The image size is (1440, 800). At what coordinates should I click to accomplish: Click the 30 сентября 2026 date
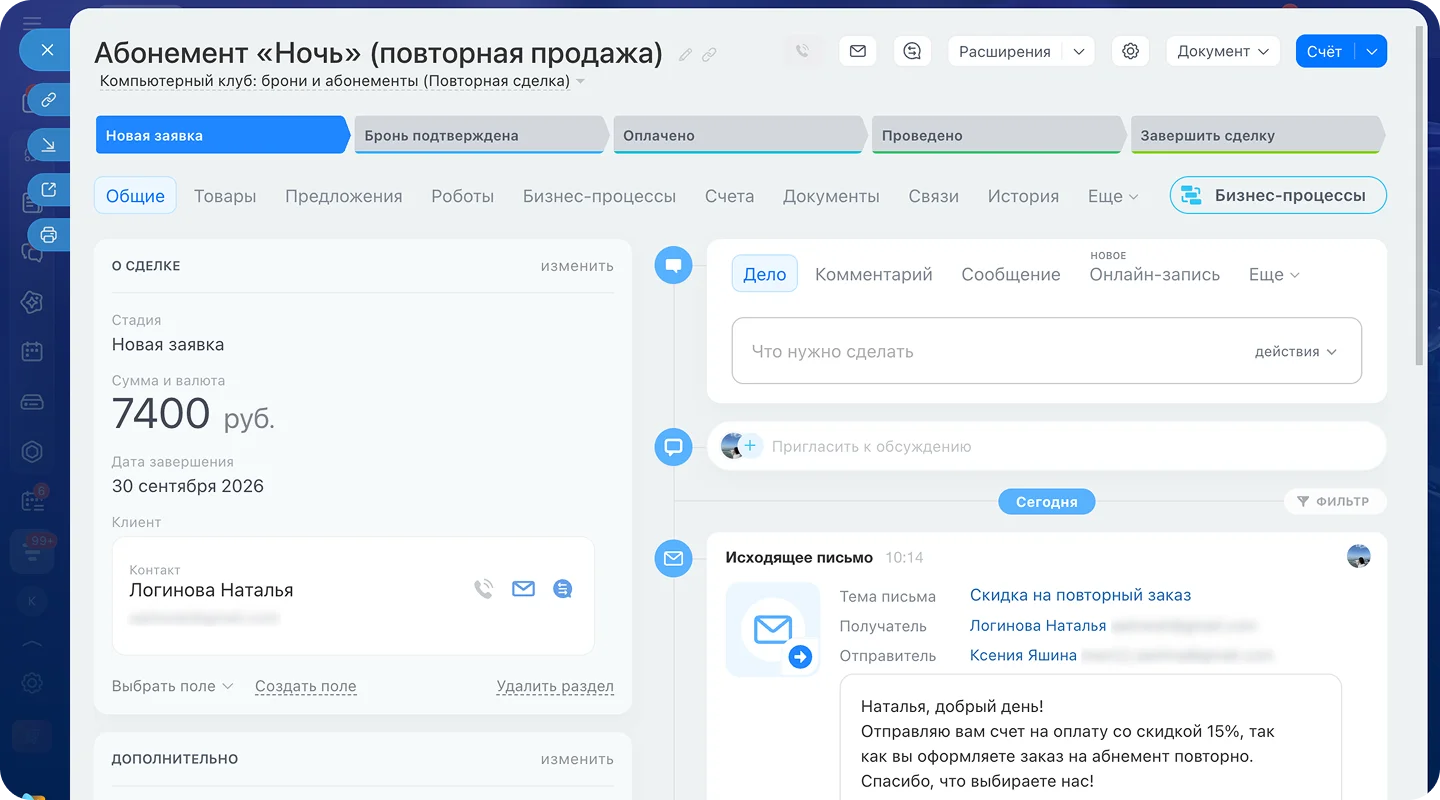click(188, 486)
